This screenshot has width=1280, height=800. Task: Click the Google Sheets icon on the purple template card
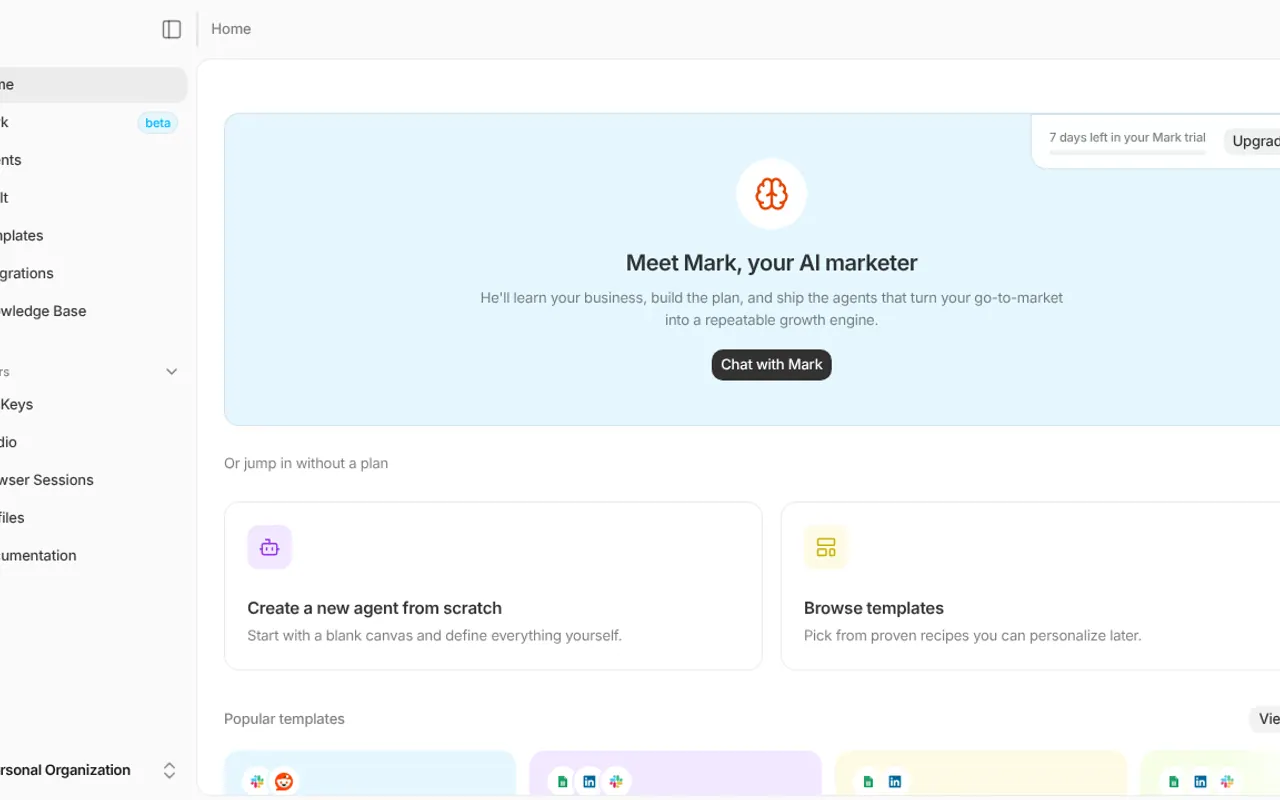coord(563,782)
